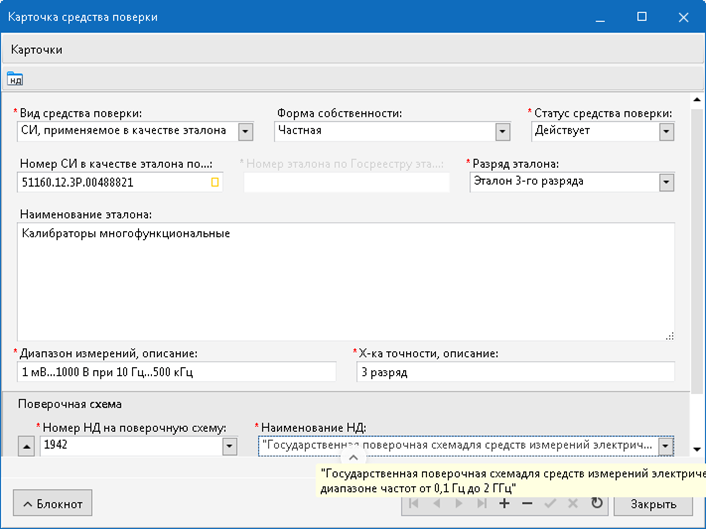The height and width of the screenshot is (529, 706).
Task: Expand the Наименование НД dropdown
Action: tap(665, 446)
